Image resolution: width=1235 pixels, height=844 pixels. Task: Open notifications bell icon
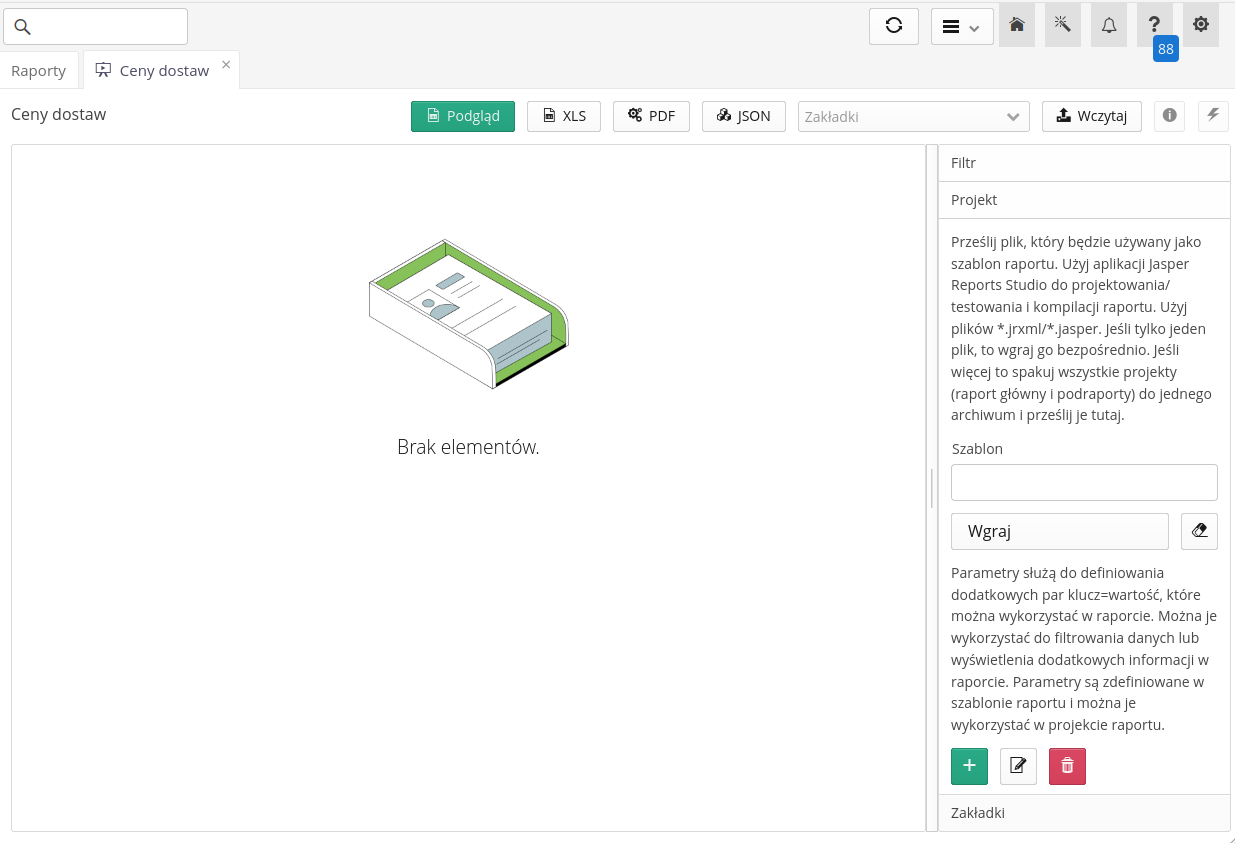point(1109,26)
